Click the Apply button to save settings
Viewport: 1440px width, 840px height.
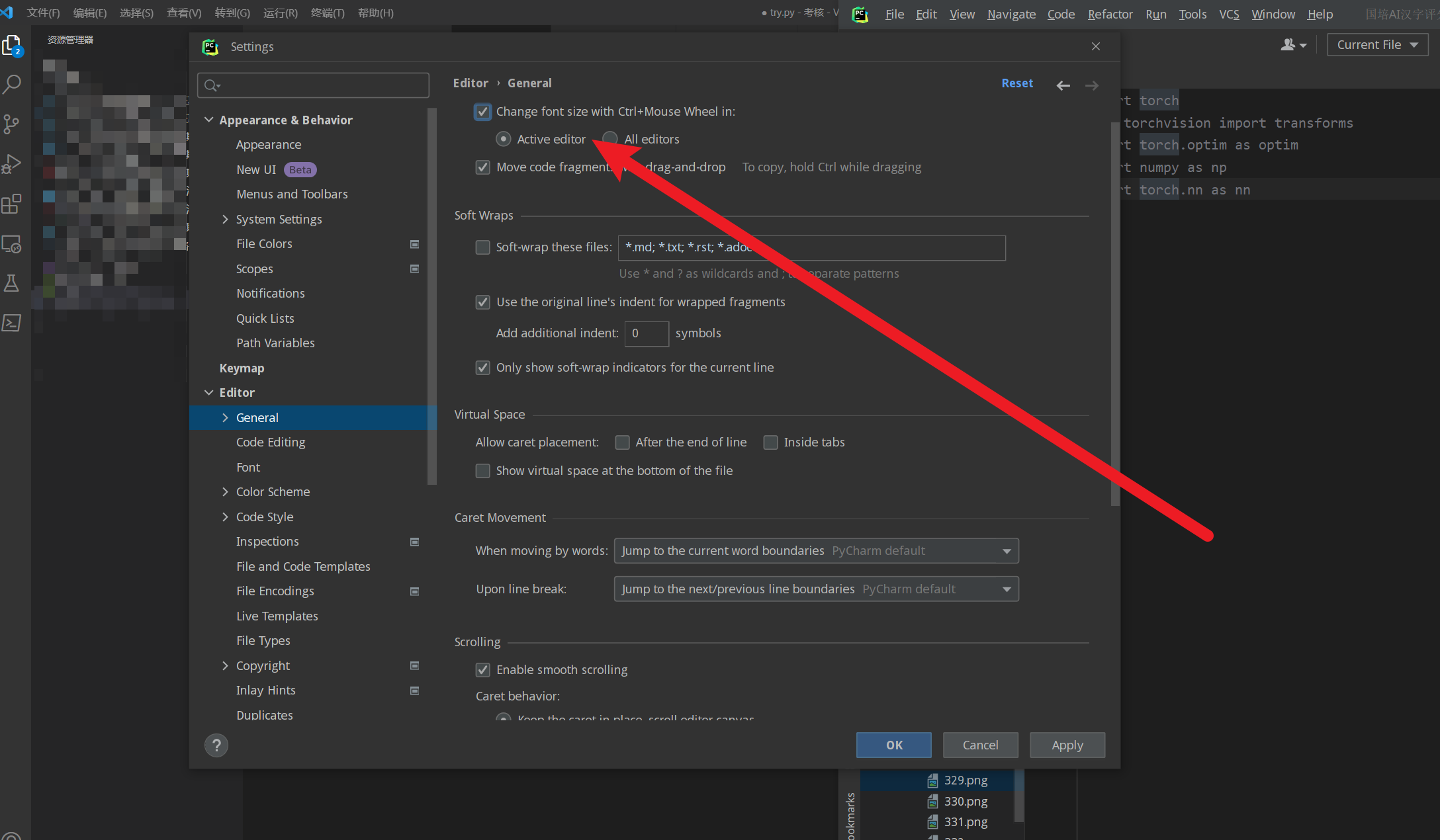pyautogui.click(x=1066, y=744)
